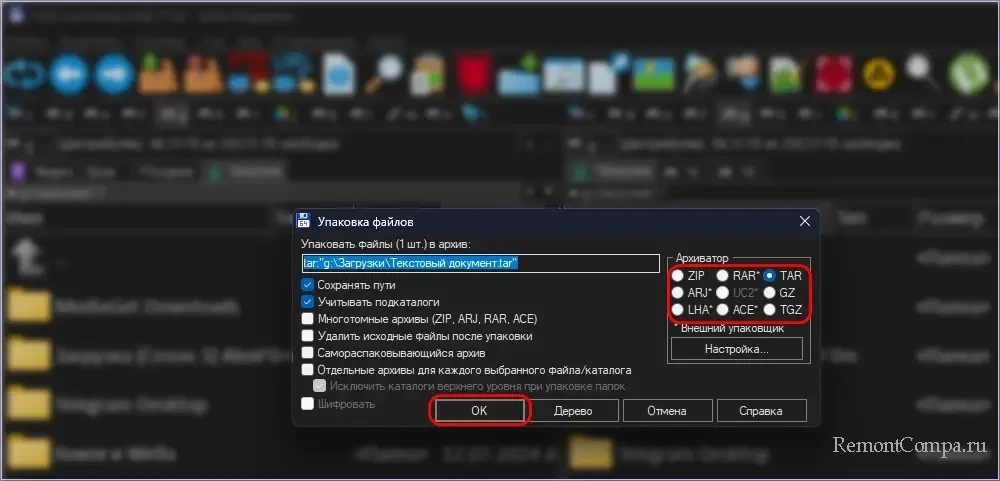Click the Отмена button to cancel
Image resolution: width=1000 pixels, height=481 pixels.
pyautogui.click(x=665, y=411)
